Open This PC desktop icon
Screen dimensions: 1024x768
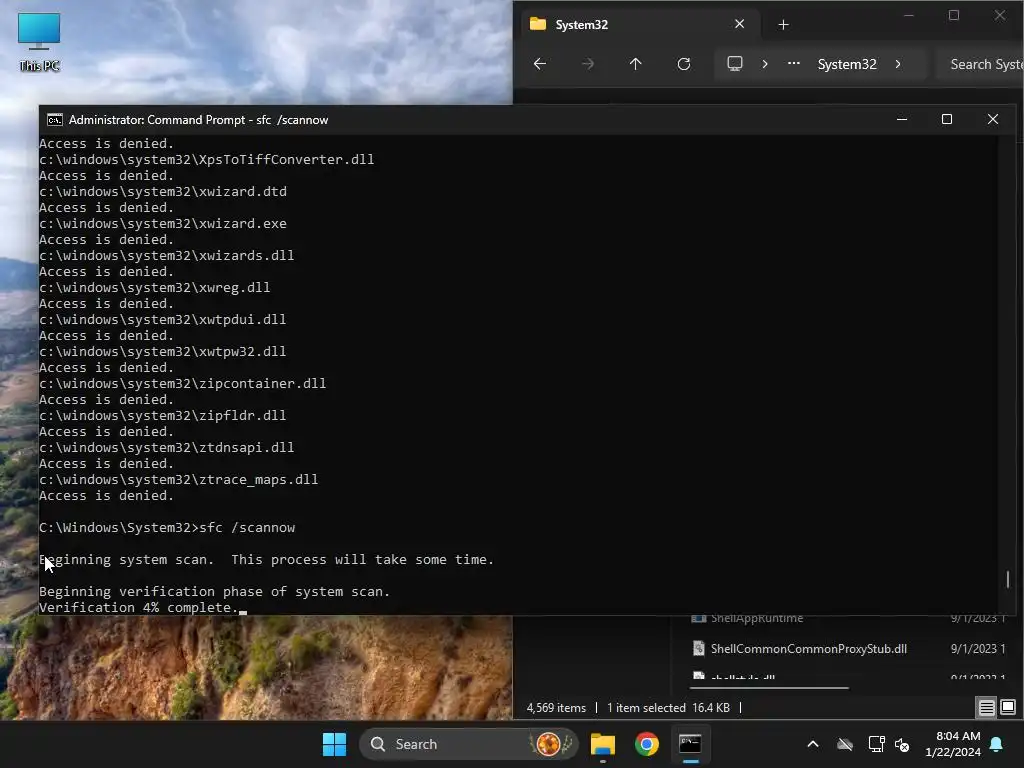pyautogui.click(x=39, y=41)
